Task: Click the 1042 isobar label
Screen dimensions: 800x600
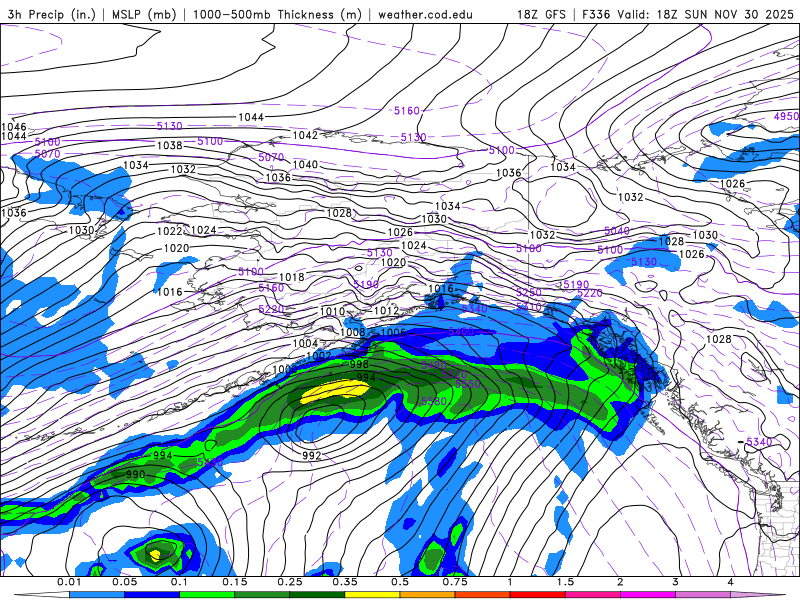Action: coord(305,135)
